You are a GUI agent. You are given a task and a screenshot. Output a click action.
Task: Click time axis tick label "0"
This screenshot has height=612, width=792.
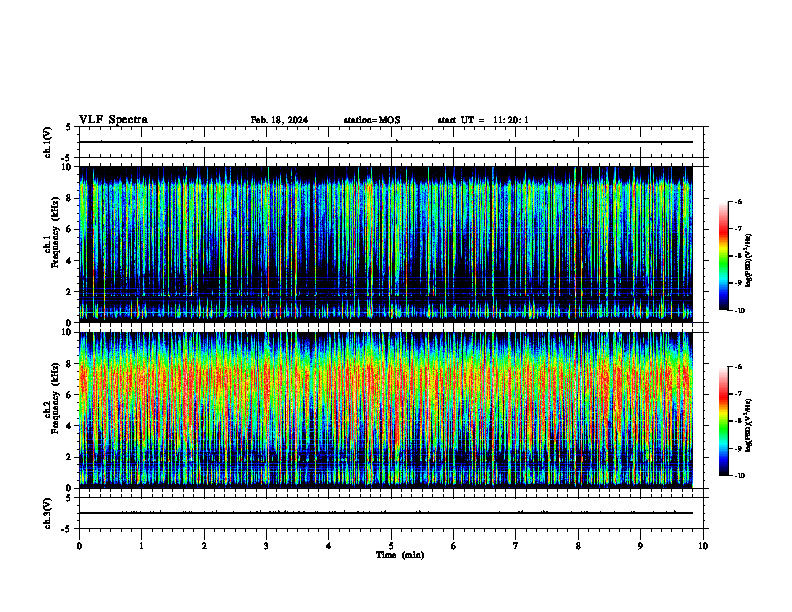point(79,546)
